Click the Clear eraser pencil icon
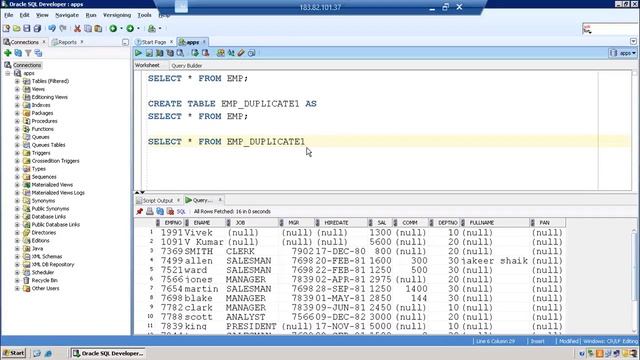The height and width of the screenshot is (360, 640). click(x=241, y=53)
